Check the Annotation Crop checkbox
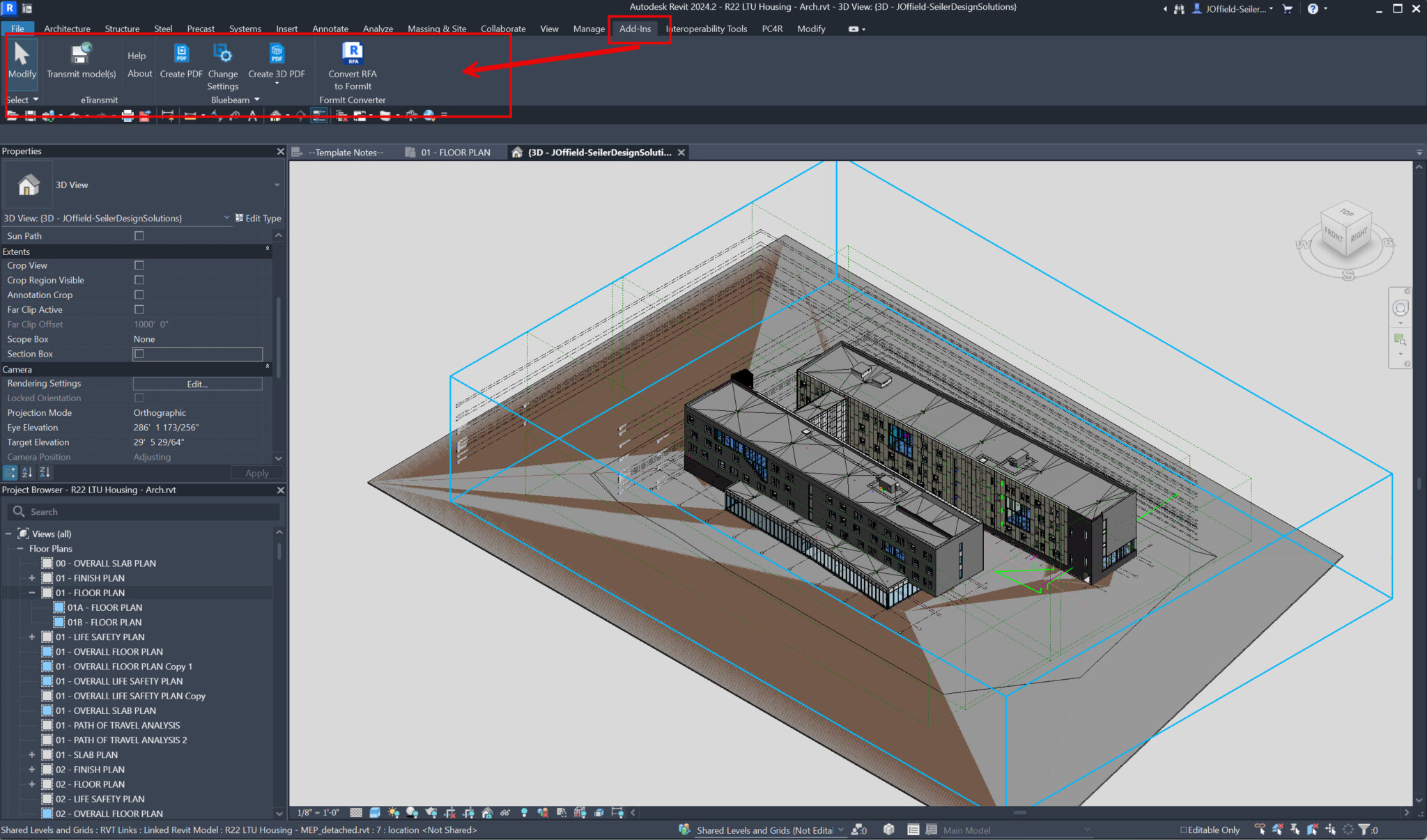Image resolution: width=1427 pixels, height=840 pixels. tap(139, 295)
